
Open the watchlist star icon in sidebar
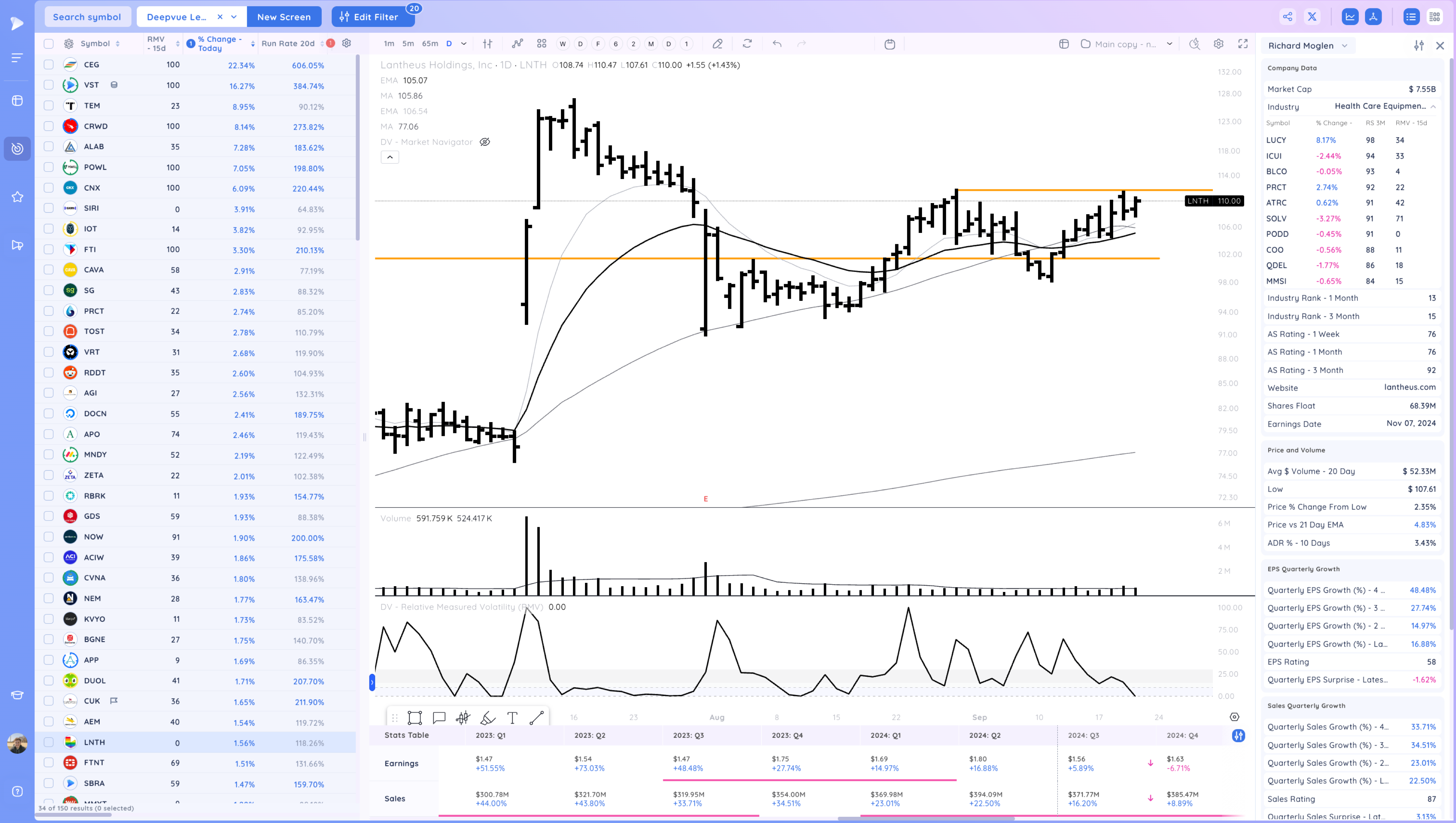[x=17, y=197]
